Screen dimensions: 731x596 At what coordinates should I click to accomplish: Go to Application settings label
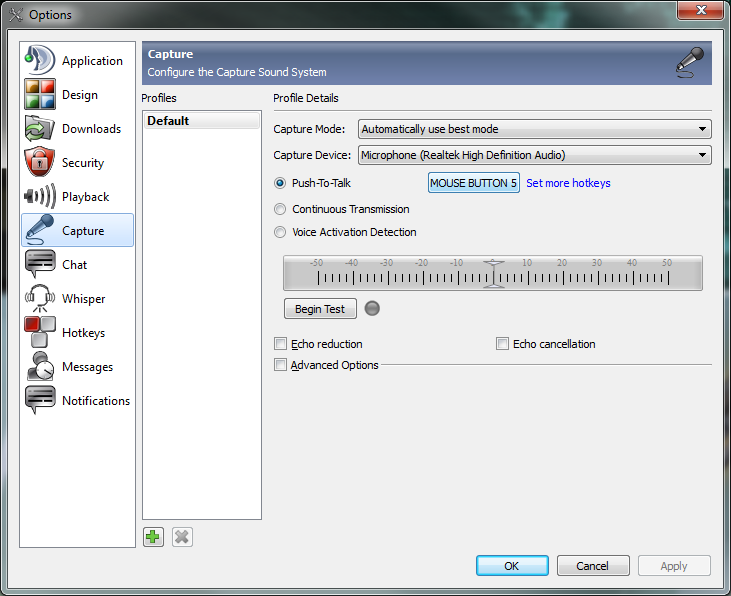[92, 61]
